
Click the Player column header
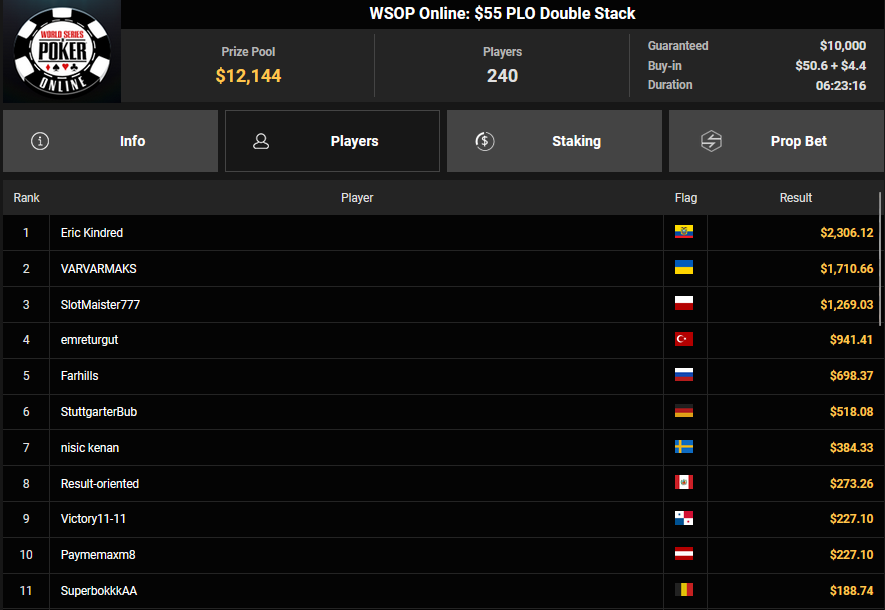tap(357, 198)
